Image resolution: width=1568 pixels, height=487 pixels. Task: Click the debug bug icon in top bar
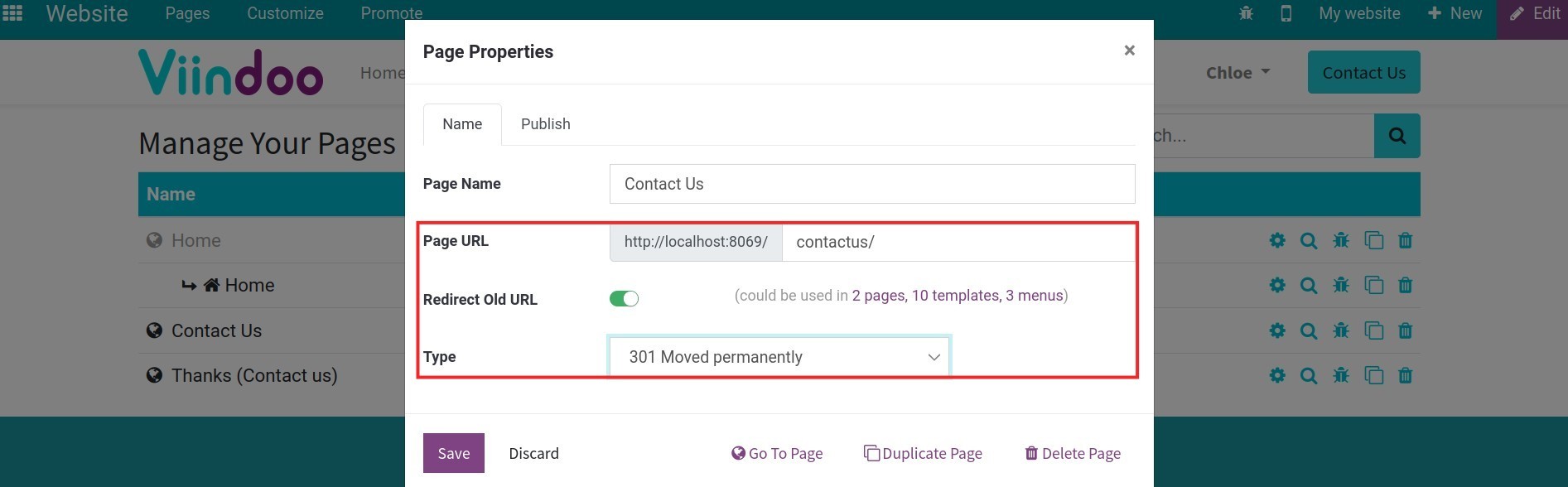coord(1246,13)
